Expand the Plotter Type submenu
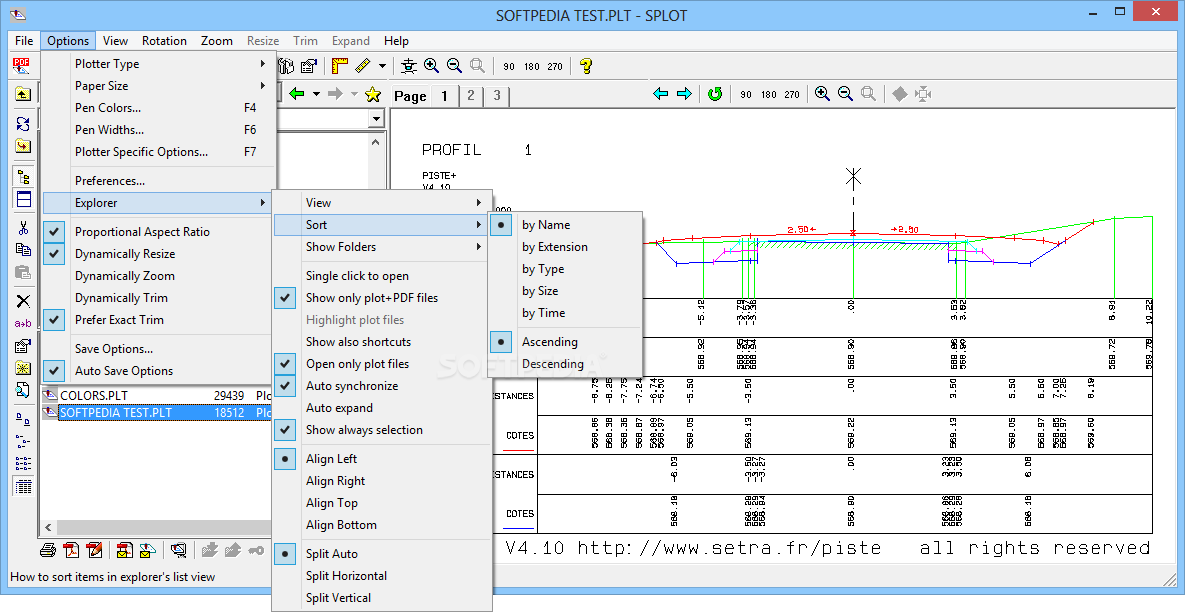 157,64
